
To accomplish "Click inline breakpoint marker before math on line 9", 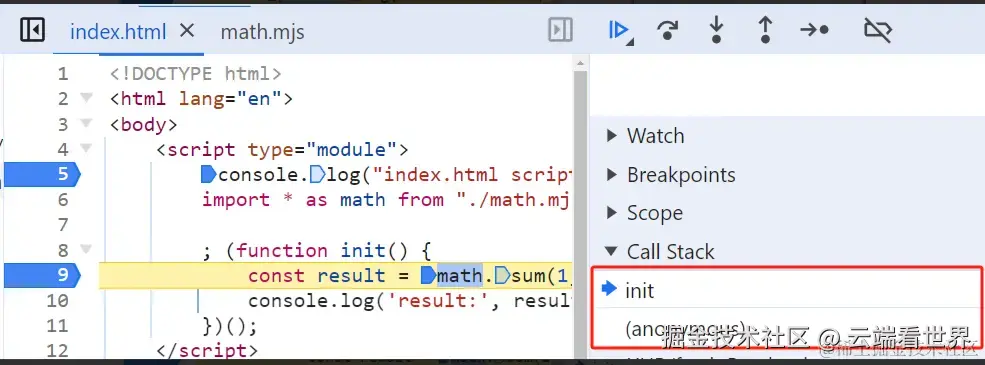I will [428, 275].
